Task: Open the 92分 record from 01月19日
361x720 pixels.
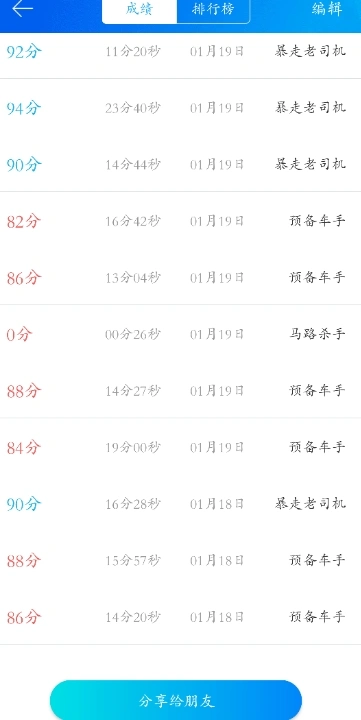Action: click(x=180, y=51)
